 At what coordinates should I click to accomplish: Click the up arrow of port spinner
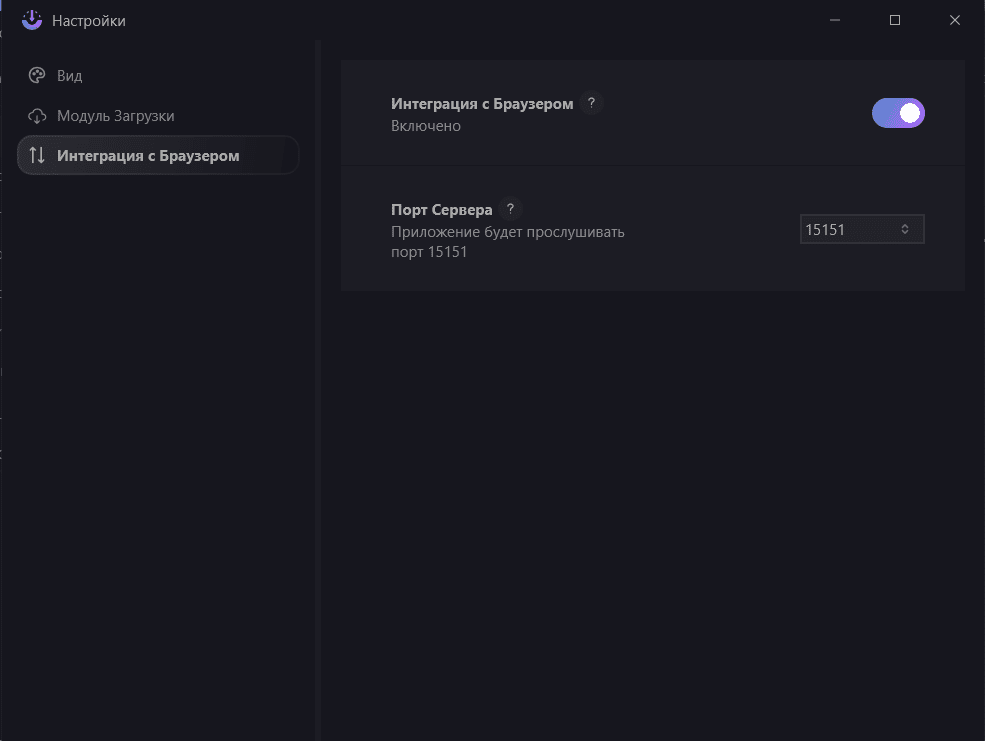(x=905, y=225)
